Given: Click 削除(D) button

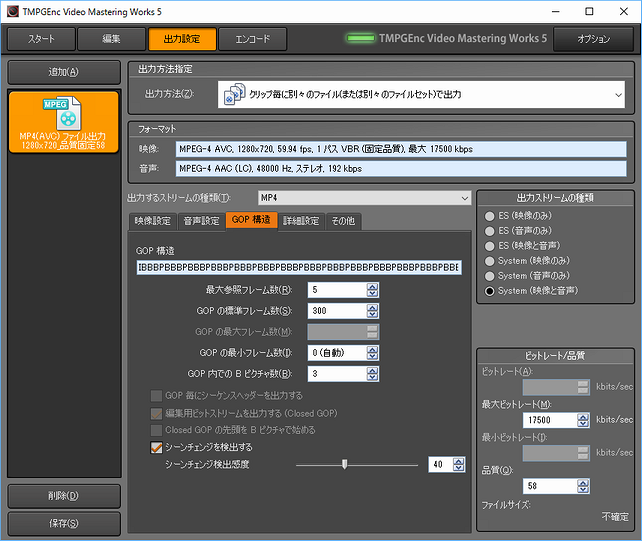Looking at the screenshot, I should tap(64, 496).
